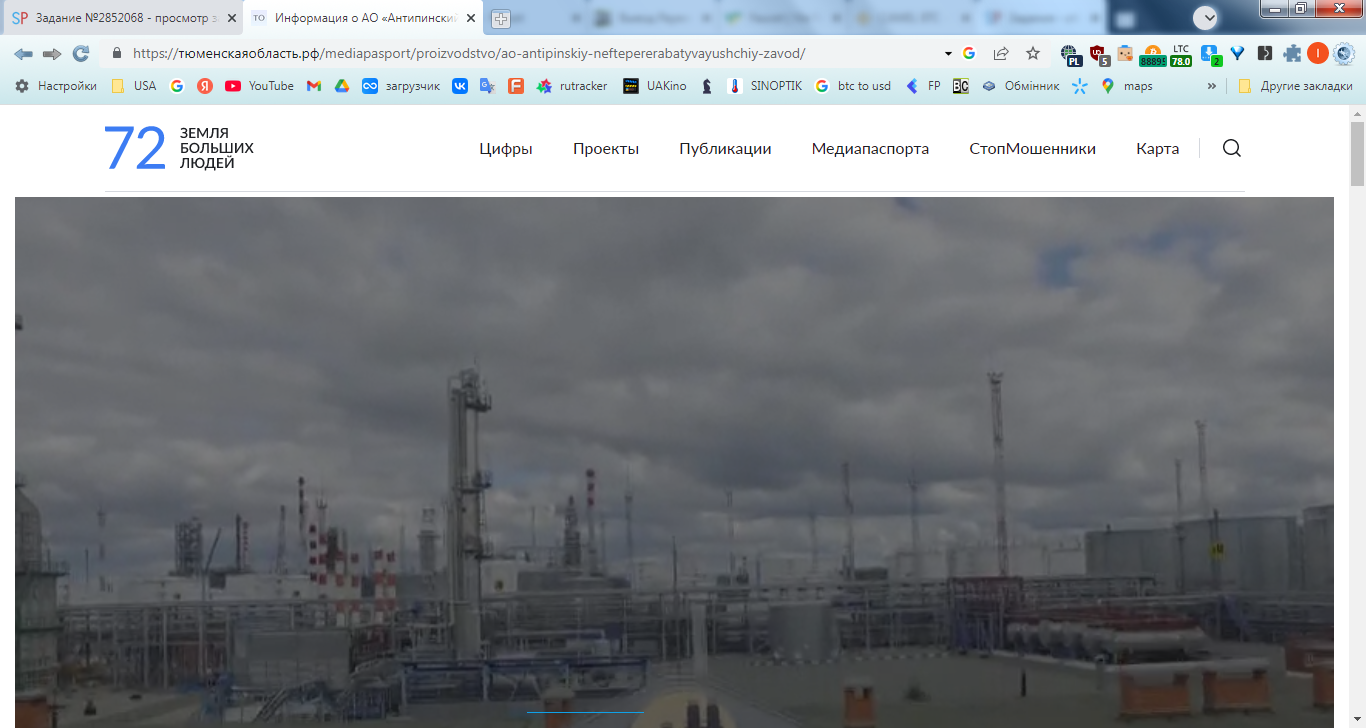The height and width of the screenshot is (728, 1366).
Task: Open the maps bookmark
Action: click(1127, 86)
